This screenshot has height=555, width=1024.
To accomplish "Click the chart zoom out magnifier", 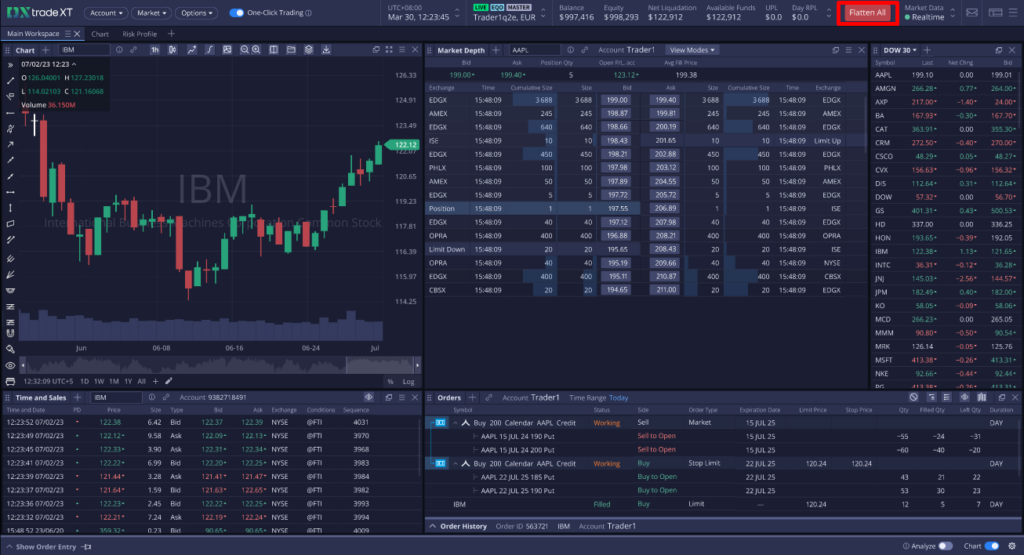I will point(244,50).
